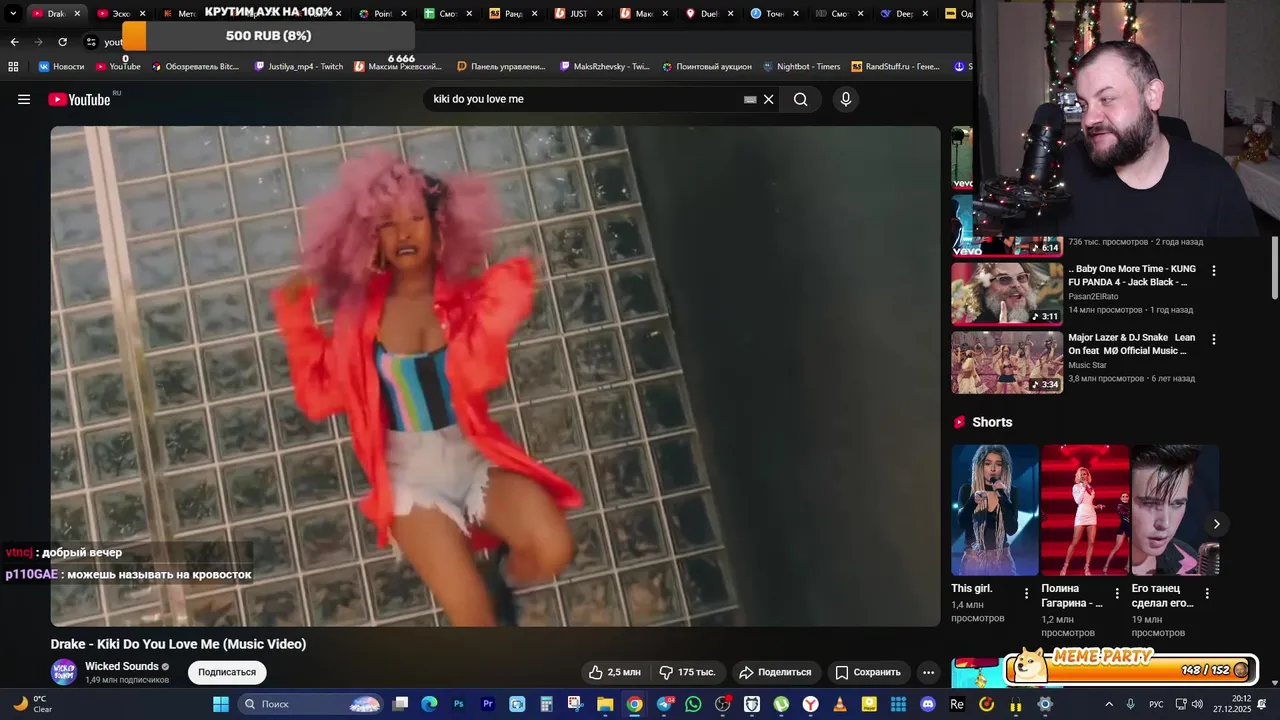Image resolution: width=1280 pixels, height=720 pixels.
Task: Subscribe using the Подписаться button
Action: [227, 672]
